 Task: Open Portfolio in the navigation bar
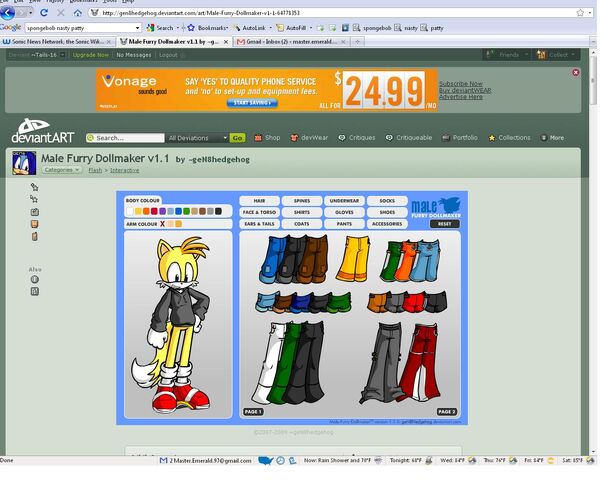click(460, 138)
